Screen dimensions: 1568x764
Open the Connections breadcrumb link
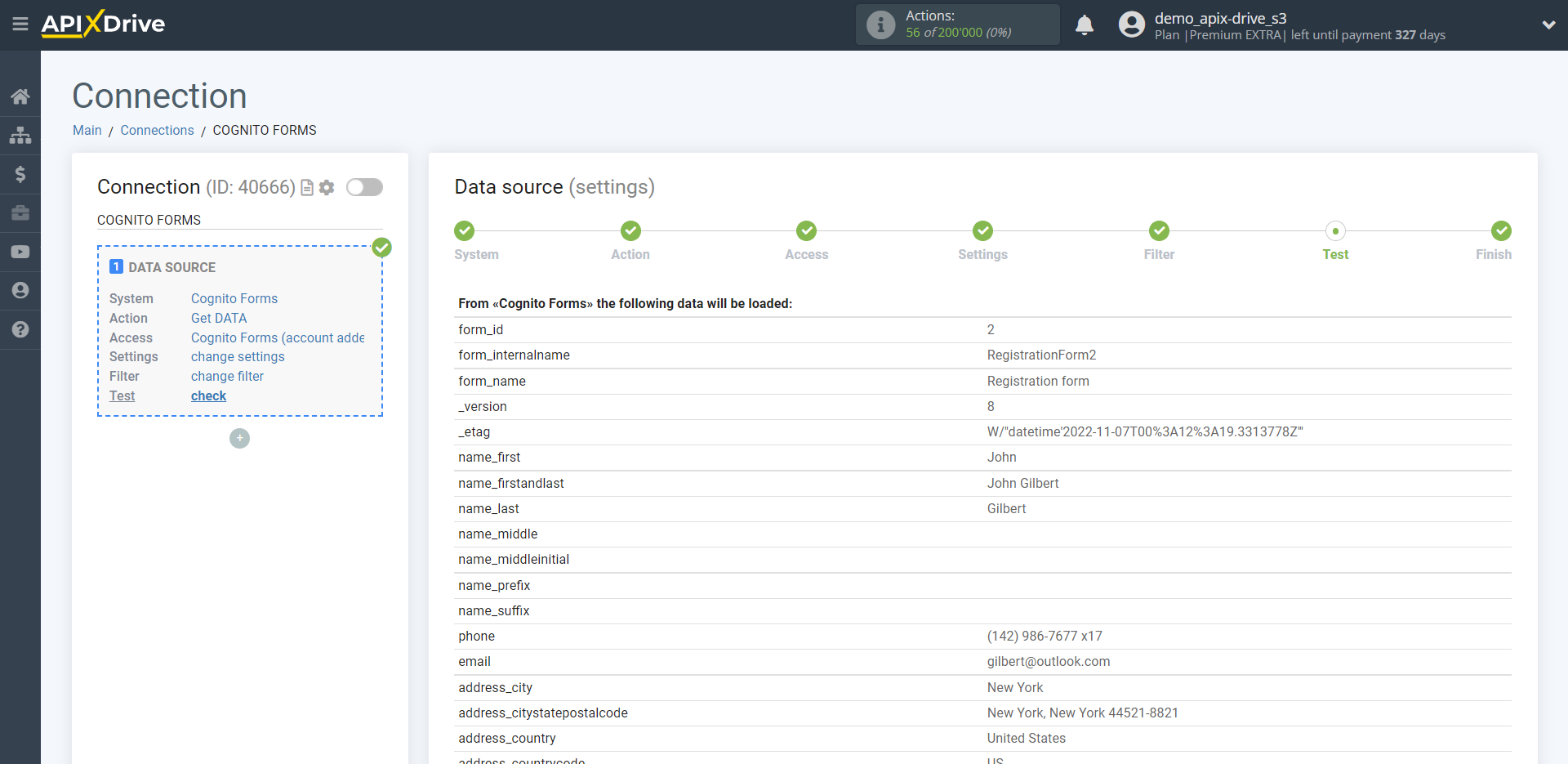(x=157, y=131)
